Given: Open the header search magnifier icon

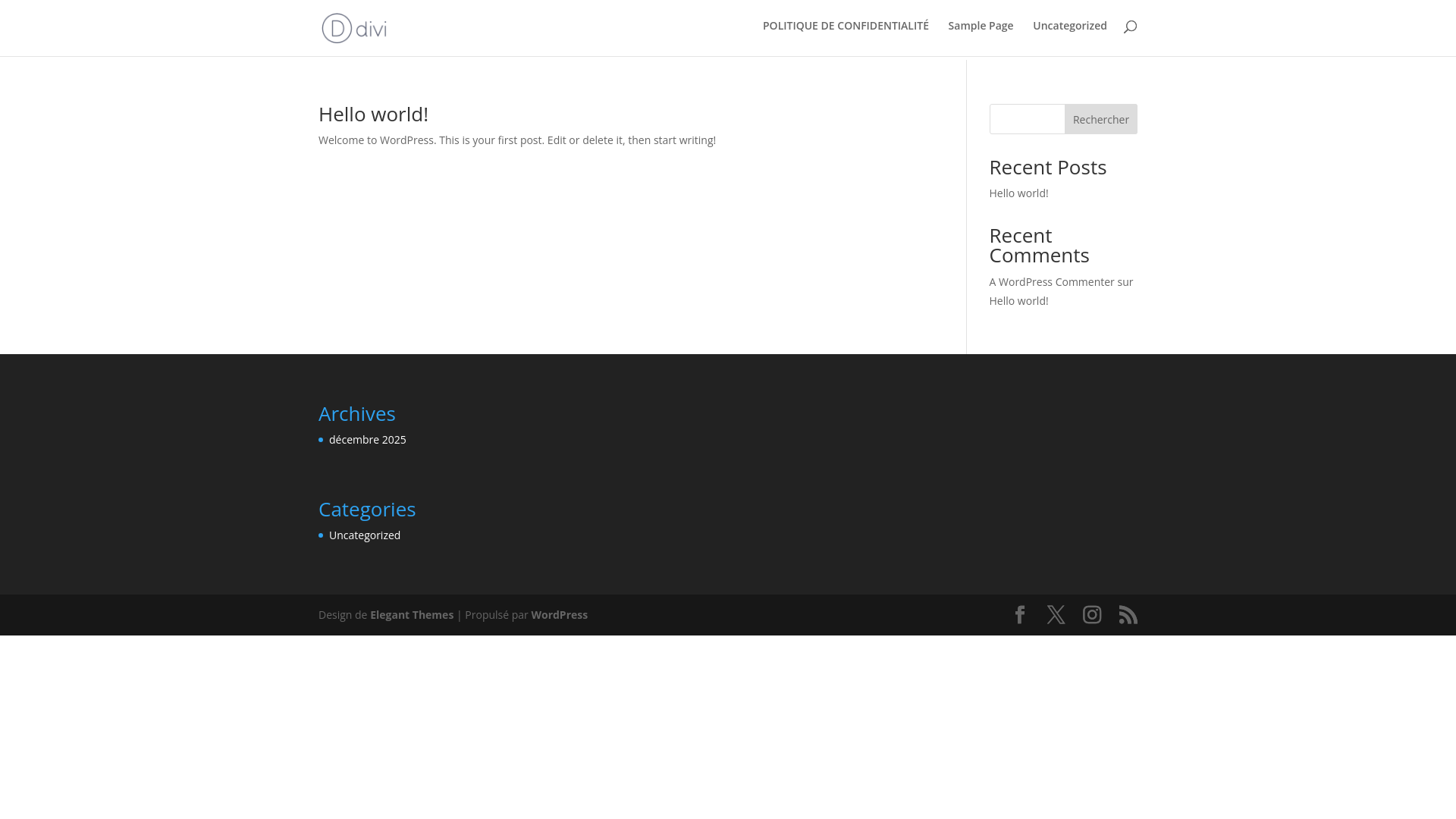Looking at the screenshot, I should tap(1130, 27).
